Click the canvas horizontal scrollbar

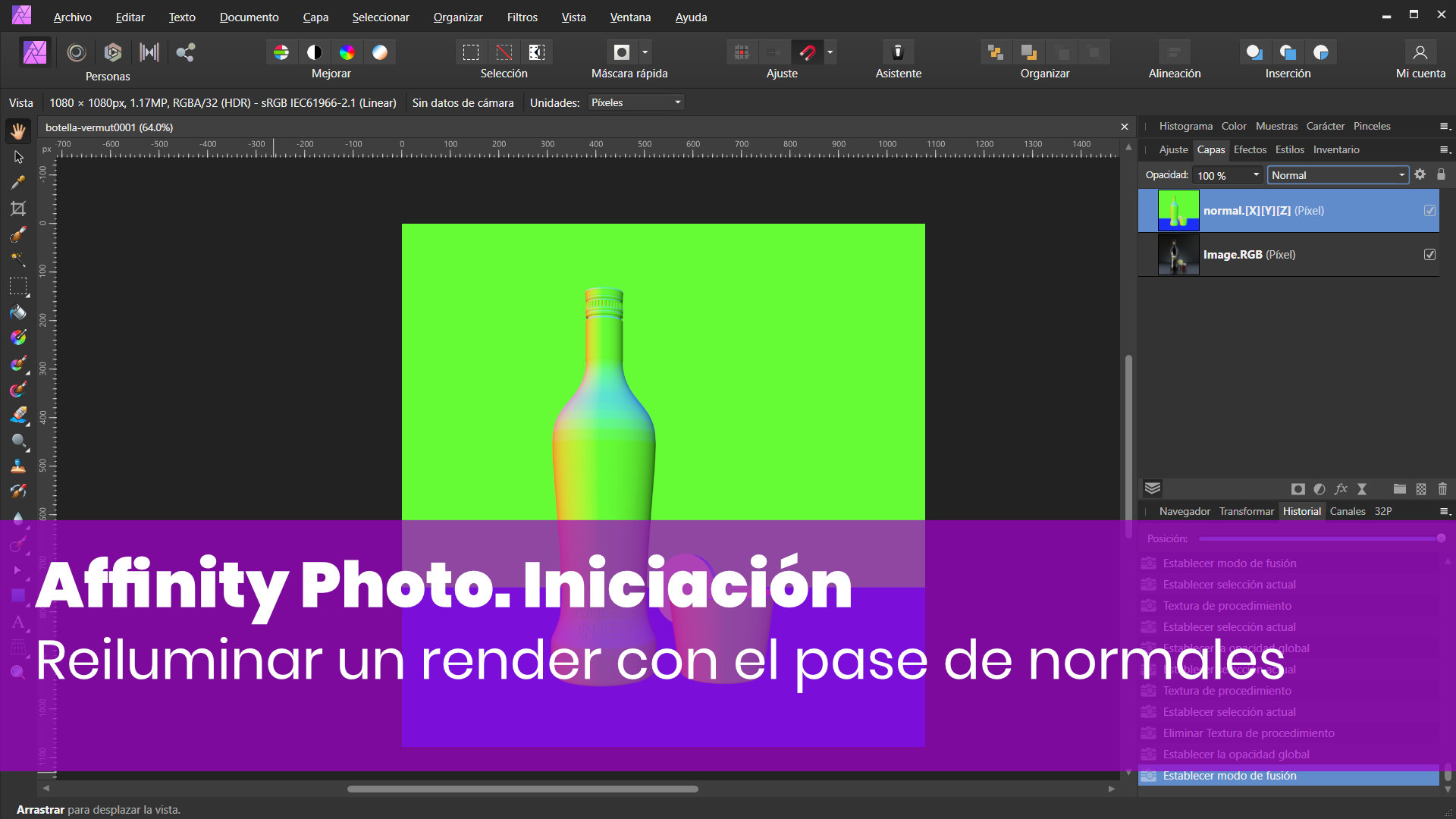tap(522, 789)
